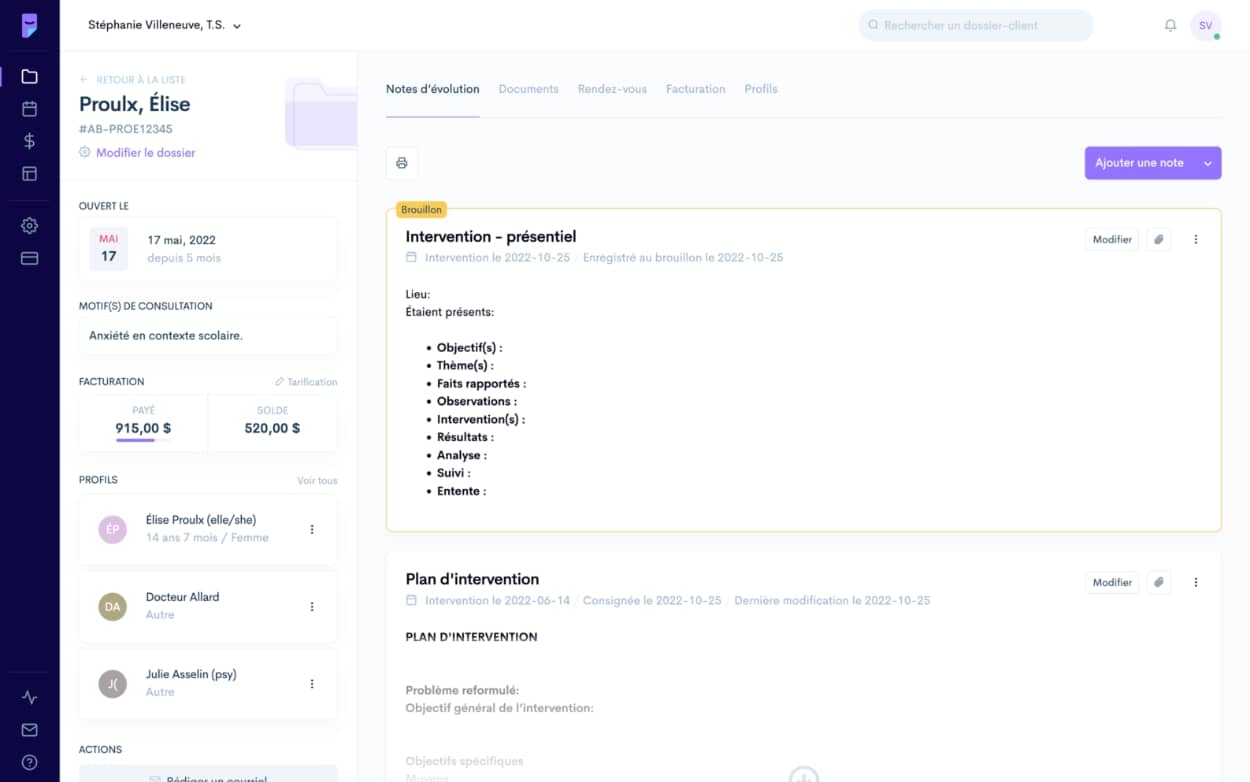1250x782 pixels.
Task: Expand the Stéphanie Villeneuve user dropdown
Action: [165, 25]
